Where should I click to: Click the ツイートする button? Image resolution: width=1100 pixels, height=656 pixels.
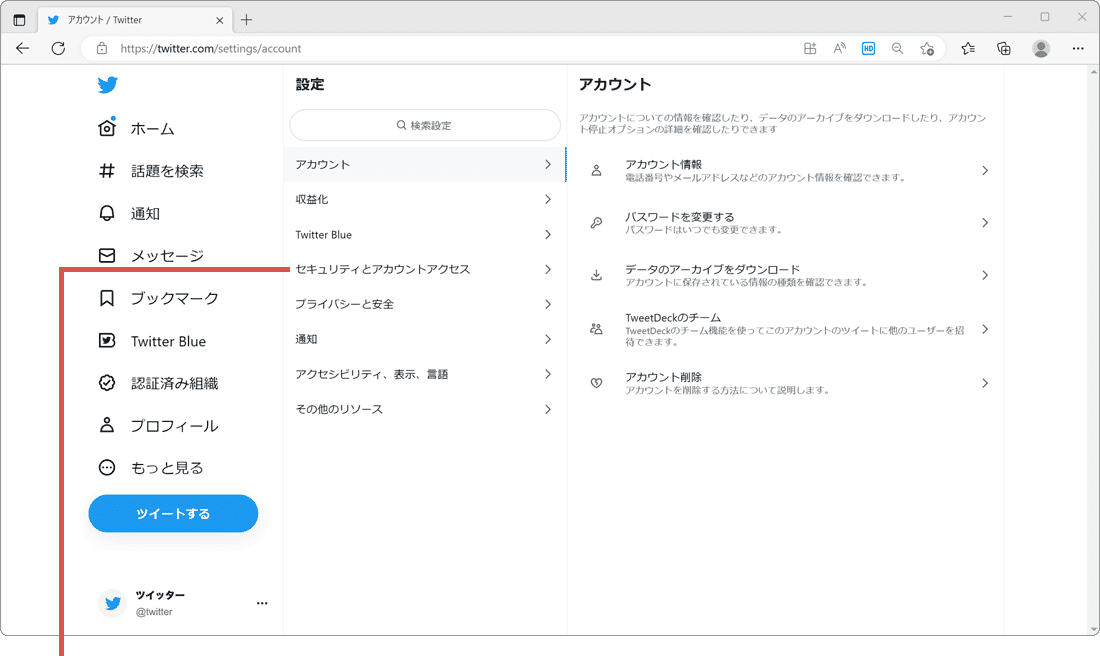click(x=172, y=513)
